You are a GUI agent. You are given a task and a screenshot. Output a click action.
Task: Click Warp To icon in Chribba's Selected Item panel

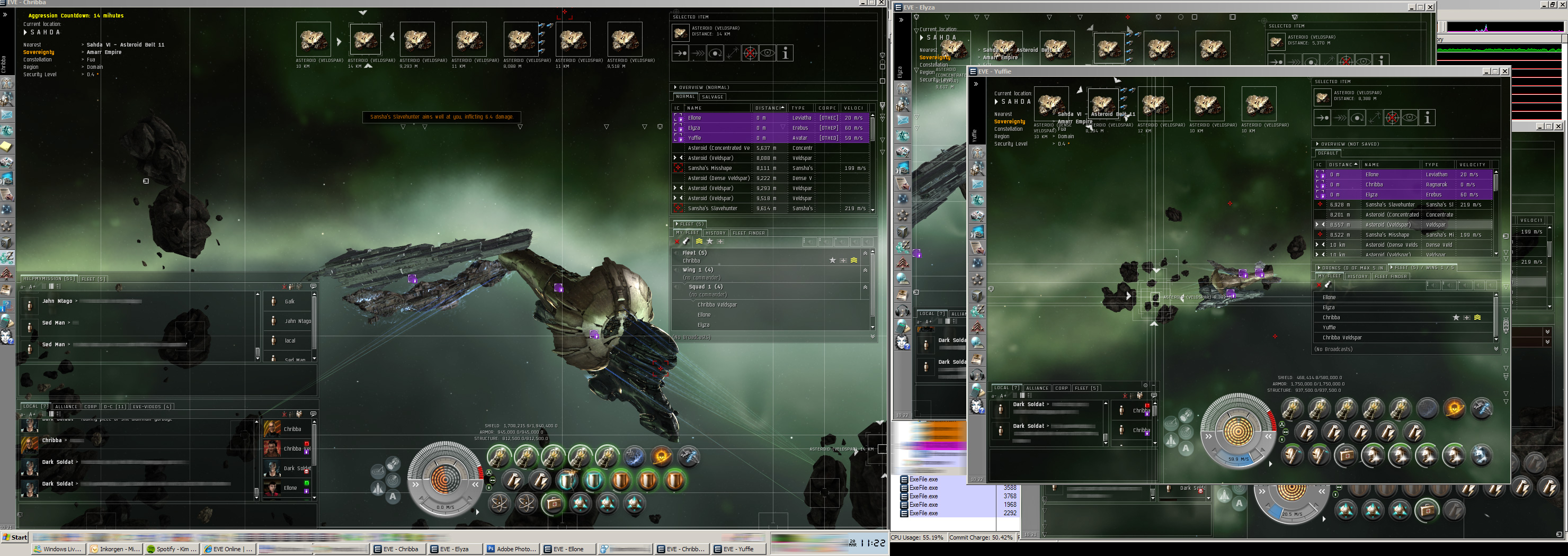click(x=698, y=53)
